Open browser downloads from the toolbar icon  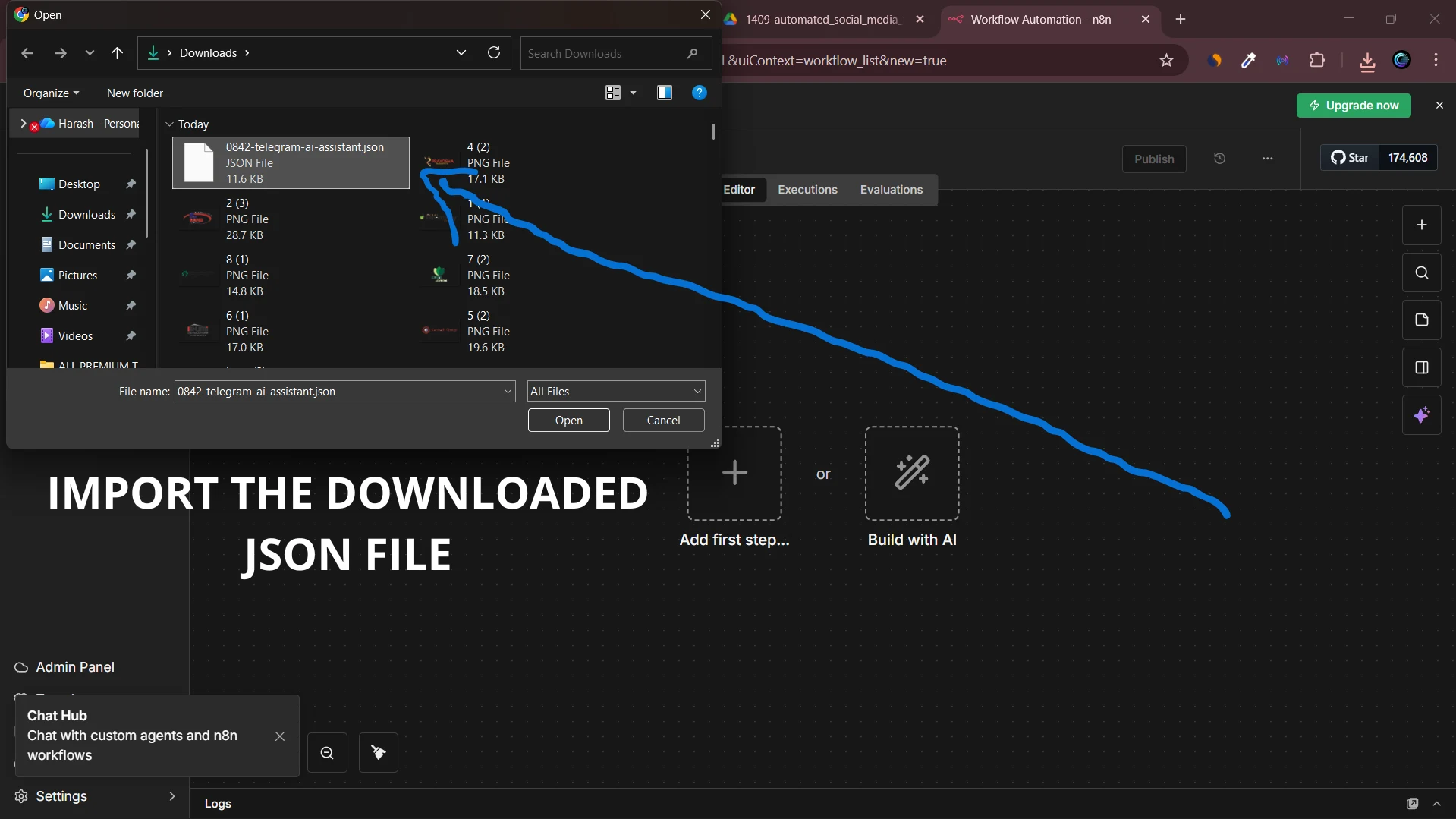pos(1366,61)
